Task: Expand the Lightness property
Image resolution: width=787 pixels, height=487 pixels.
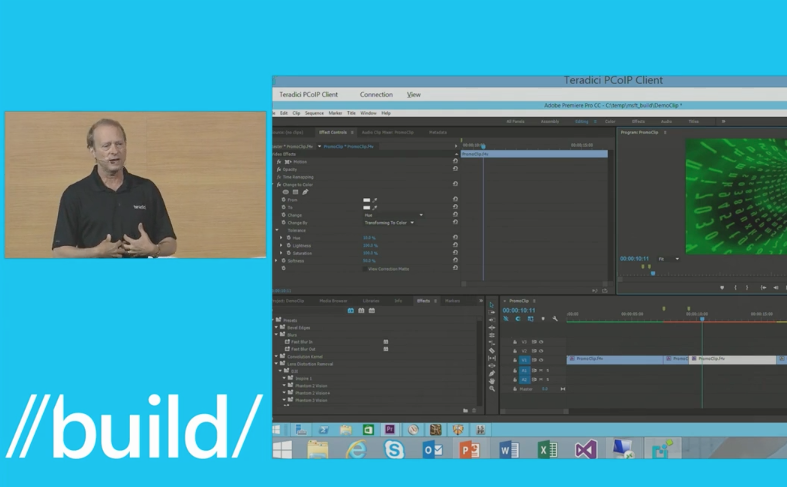Action: pyautogui.click(x=281, y=246)
